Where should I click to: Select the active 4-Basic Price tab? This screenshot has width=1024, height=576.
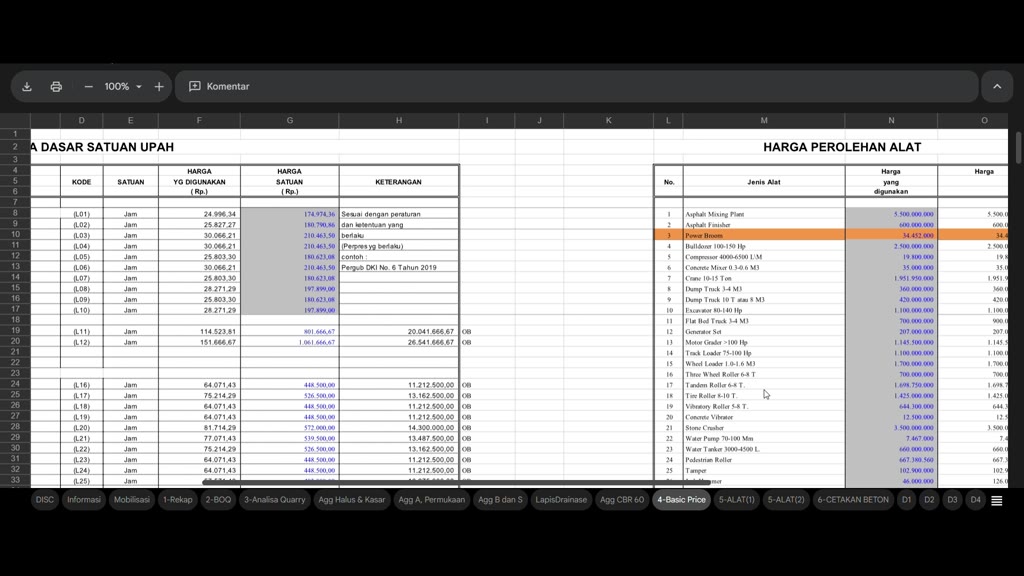pyautogui.click(x=681, y=500)
